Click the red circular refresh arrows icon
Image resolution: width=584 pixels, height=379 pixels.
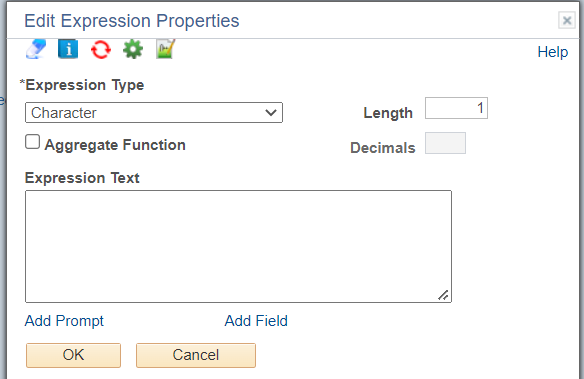pyautogui.click(x=101, y=50)
